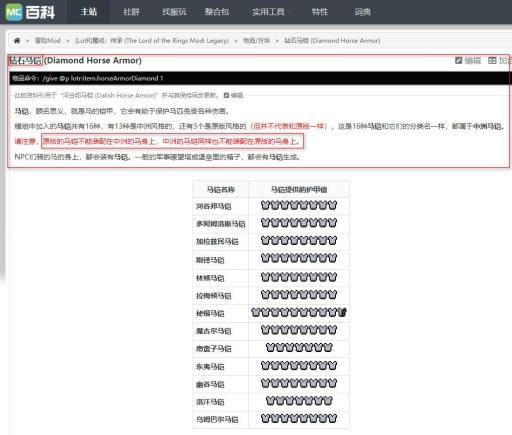
Task: Select the 河谷邦马铠 table row name
Action: point(213,206)
